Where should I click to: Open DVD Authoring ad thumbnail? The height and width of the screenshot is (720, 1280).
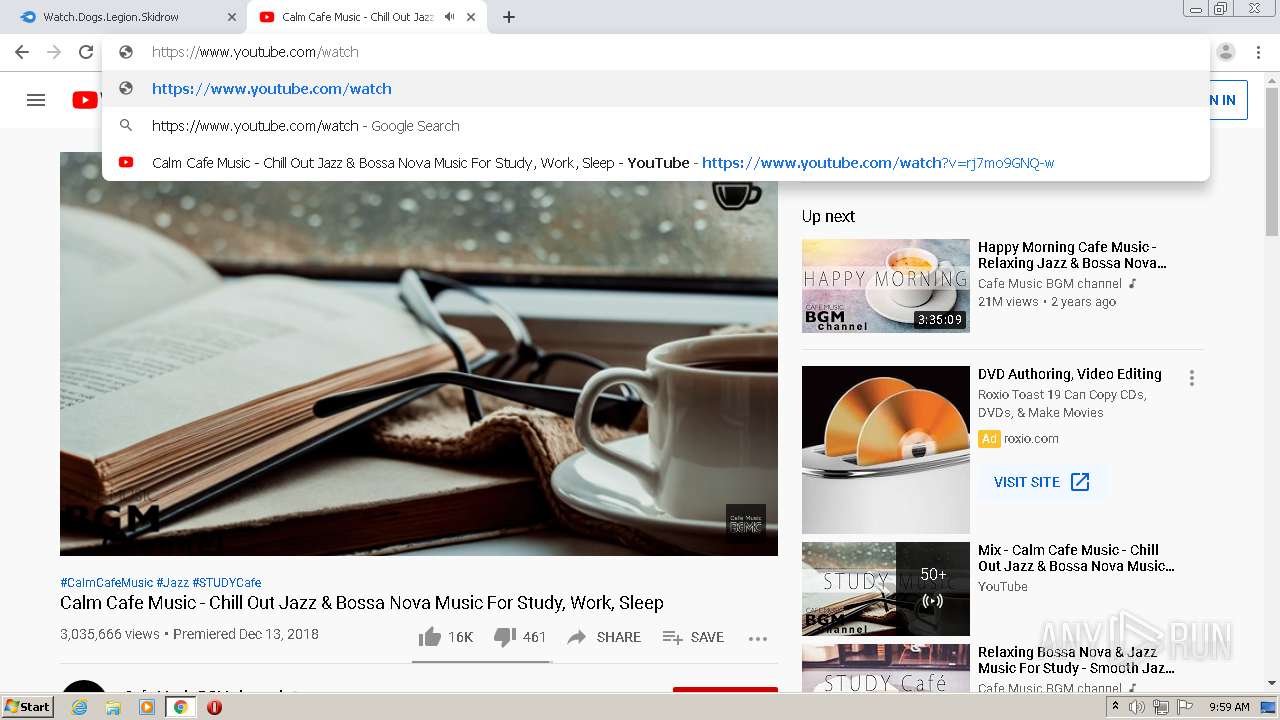point(886,450)
